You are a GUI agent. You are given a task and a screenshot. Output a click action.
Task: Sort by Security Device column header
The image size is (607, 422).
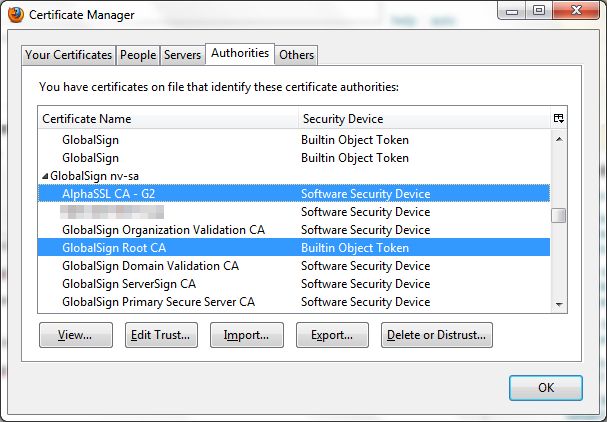(x=425, y=118)
